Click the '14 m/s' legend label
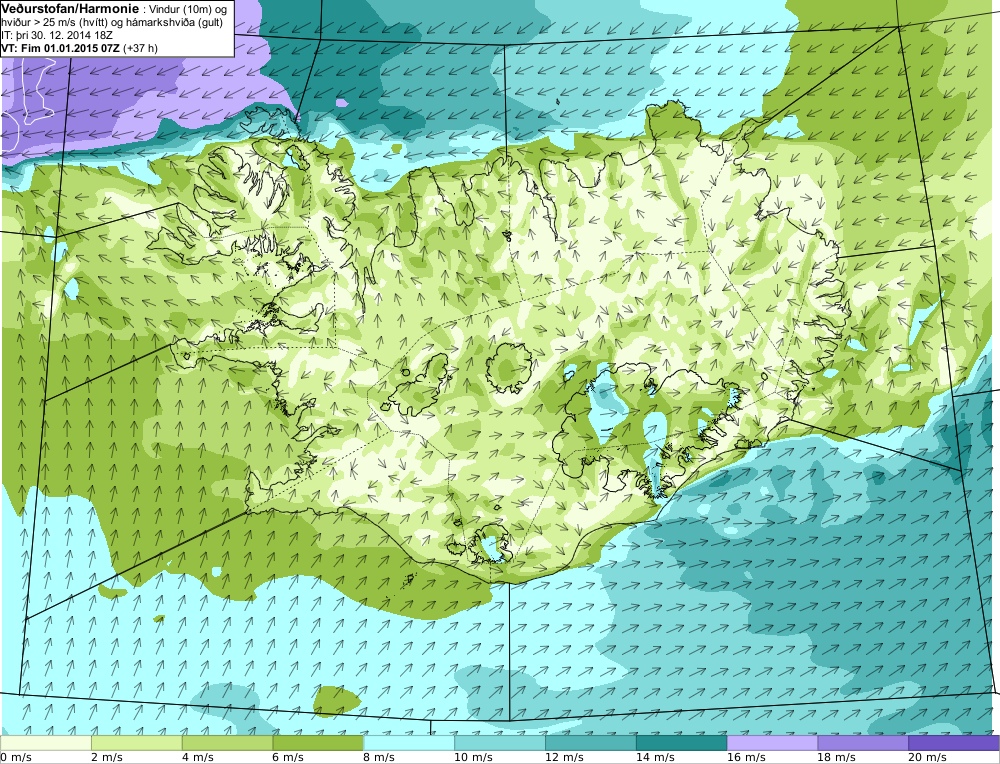This screenshot has width=1000, height=764. point(655,757)
